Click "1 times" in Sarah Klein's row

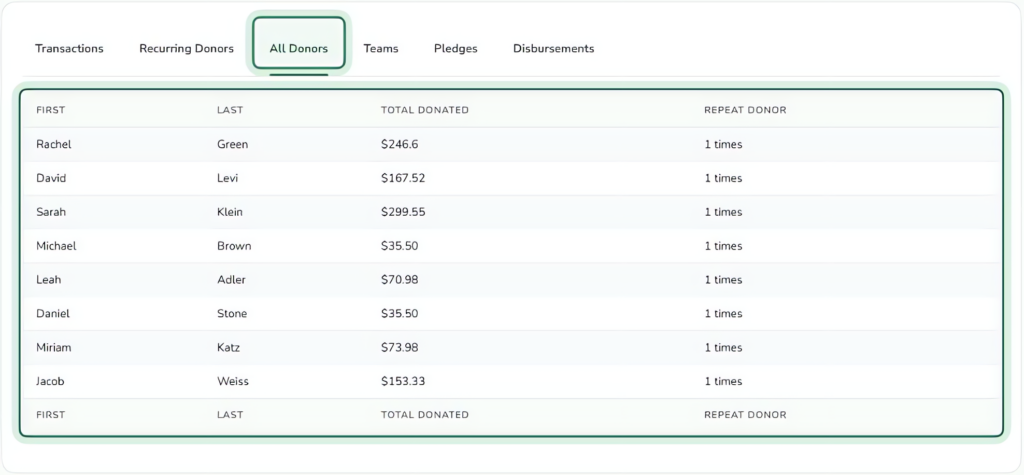[x=723, y=212]
